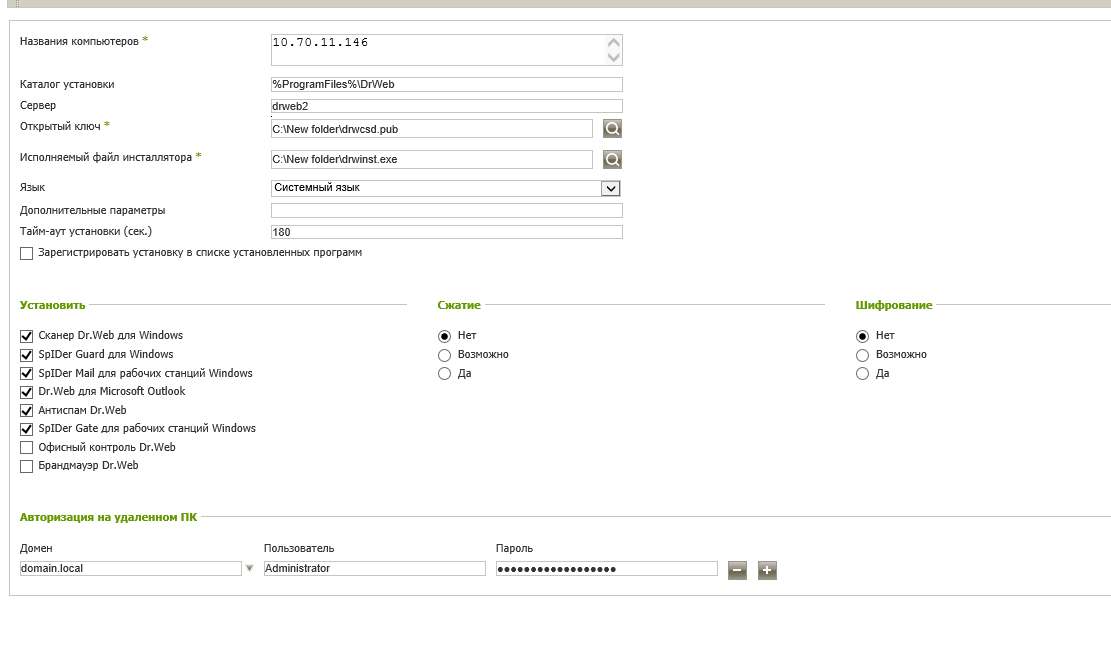
Task: Open the Язык language dropdown
Action: (610, 188)
